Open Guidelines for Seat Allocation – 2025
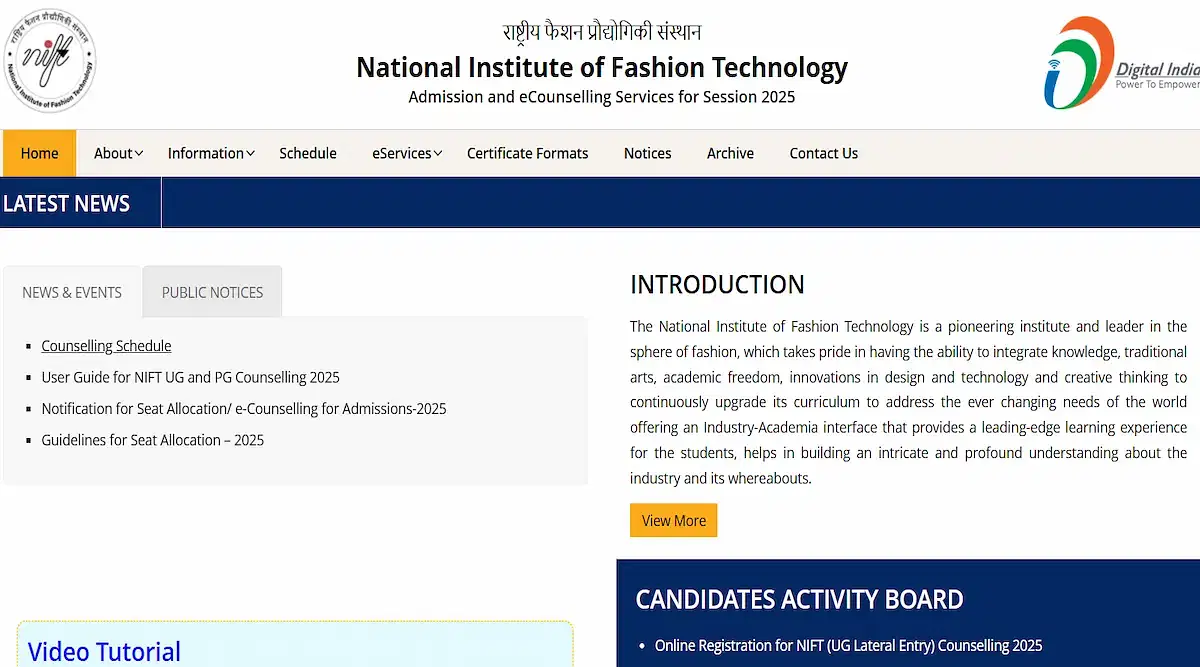Image resolution: width=1200 pixels, height=667 pixels. (x=153, y=440)
